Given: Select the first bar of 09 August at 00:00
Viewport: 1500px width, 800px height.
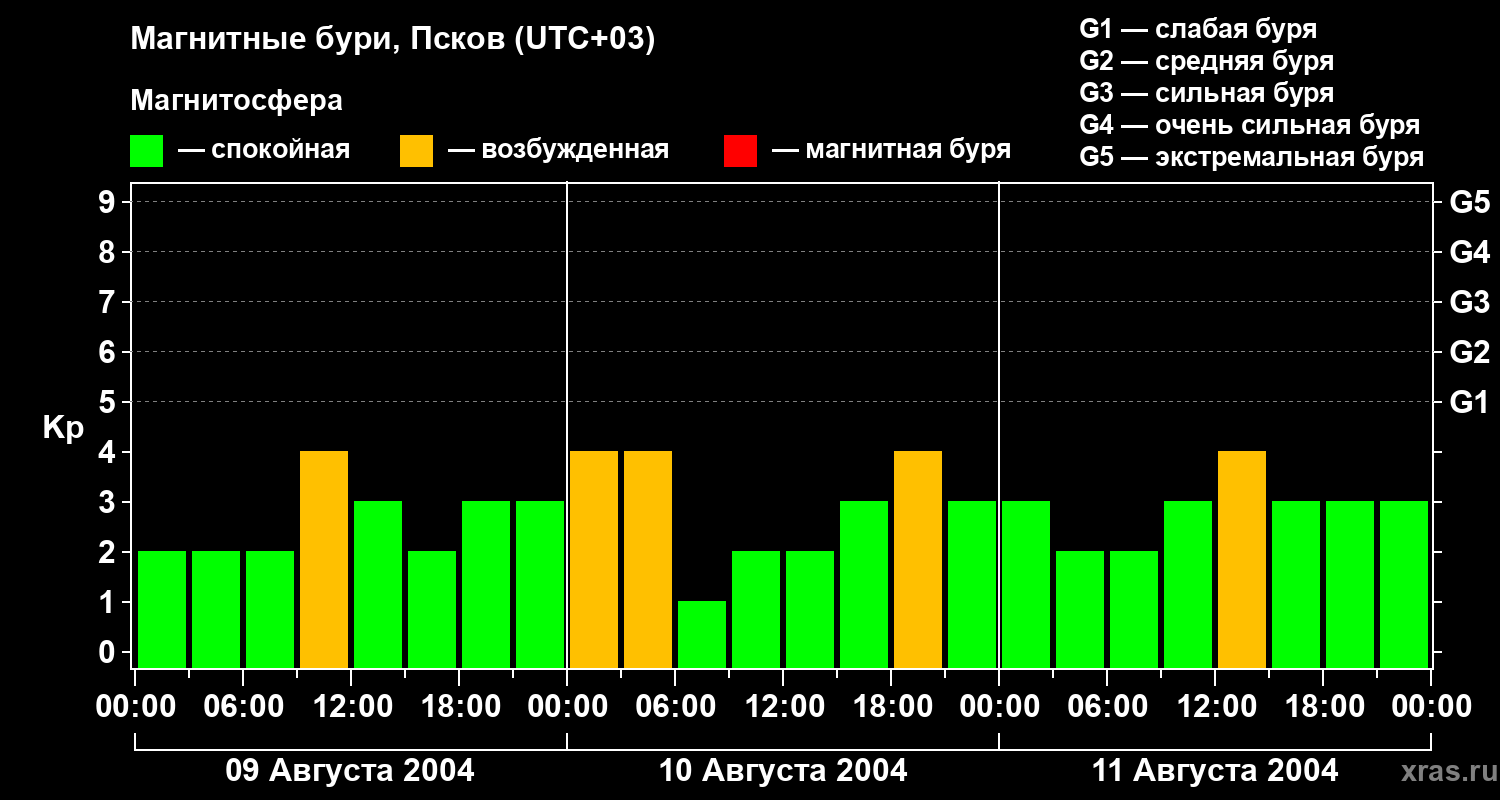Looking at the screenshot, I should pyautogui.click(x=162, y=610).
